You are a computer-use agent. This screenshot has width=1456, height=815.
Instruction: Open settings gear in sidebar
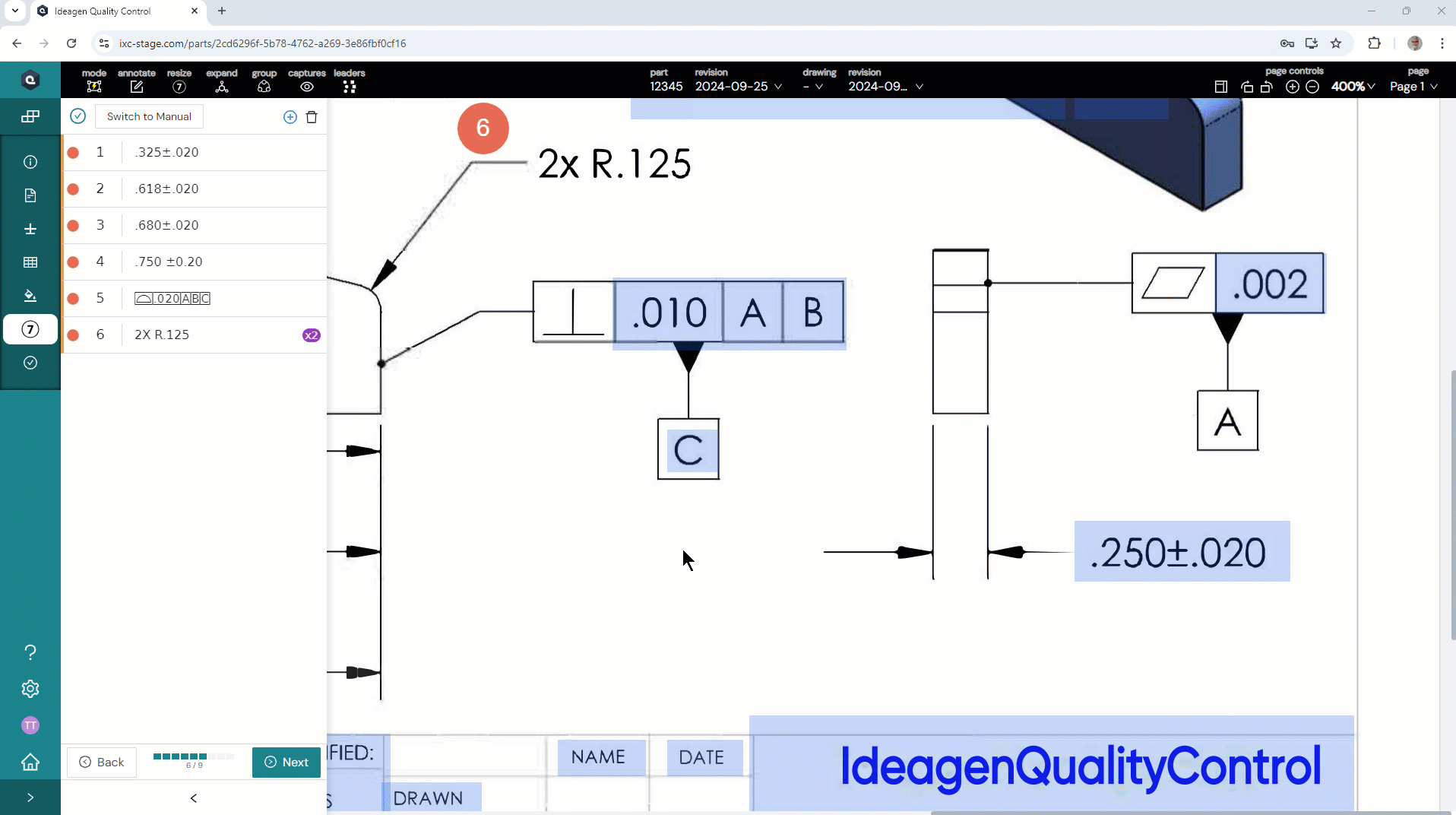(x=30, y=689)
